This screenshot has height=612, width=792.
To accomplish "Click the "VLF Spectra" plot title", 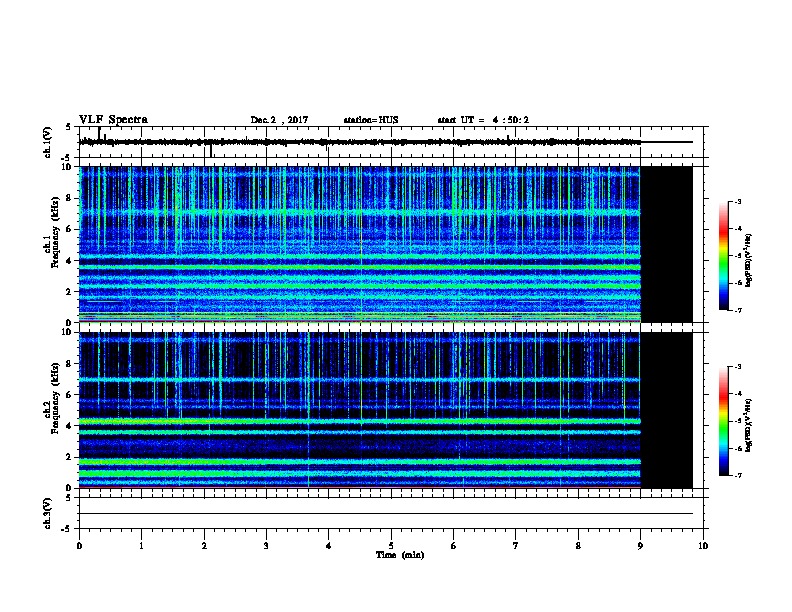I will (x=113, y=120).
